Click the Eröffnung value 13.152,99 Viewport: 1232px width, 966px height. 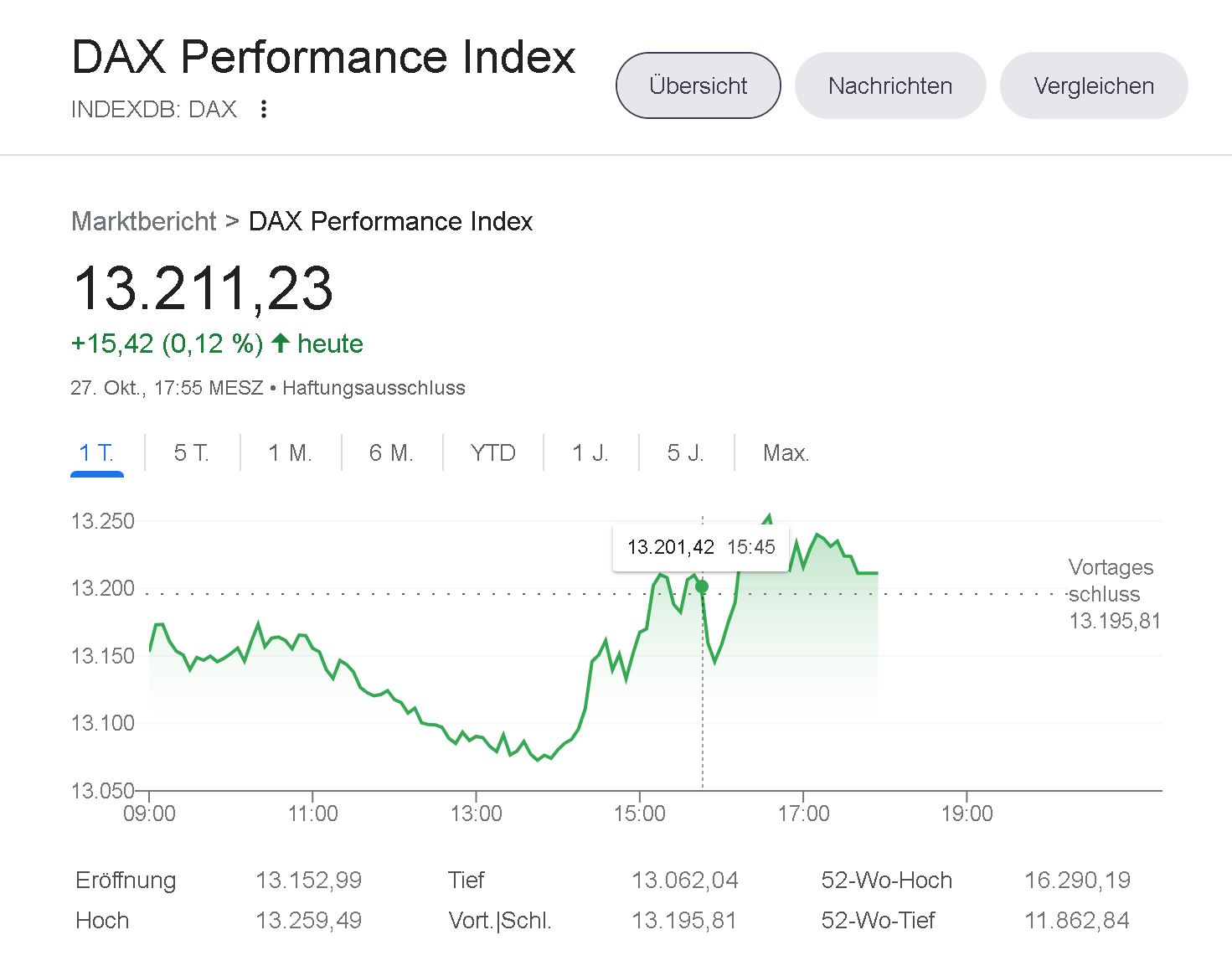[308, 881]
